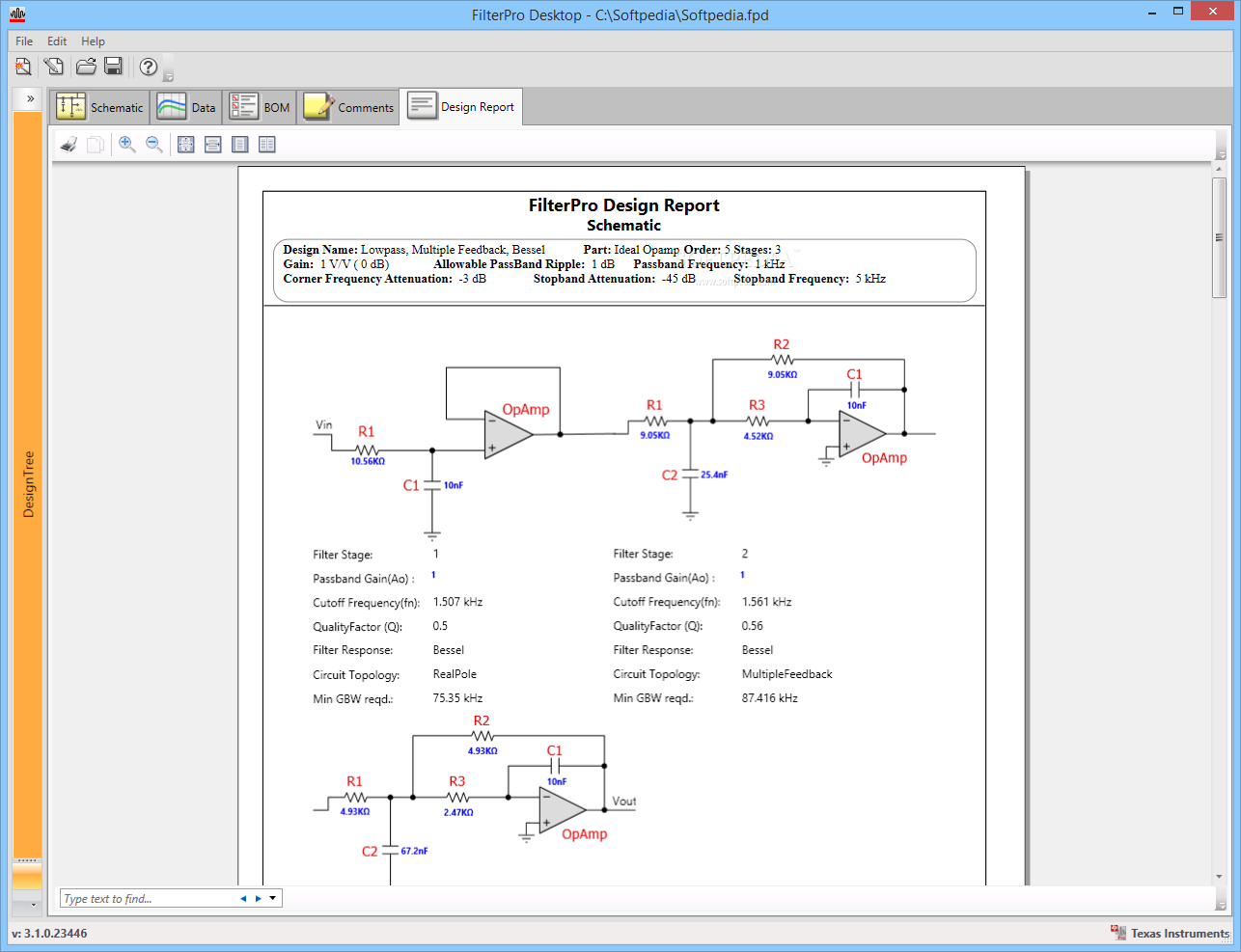Fit report to page width

[x=213, y=145]
